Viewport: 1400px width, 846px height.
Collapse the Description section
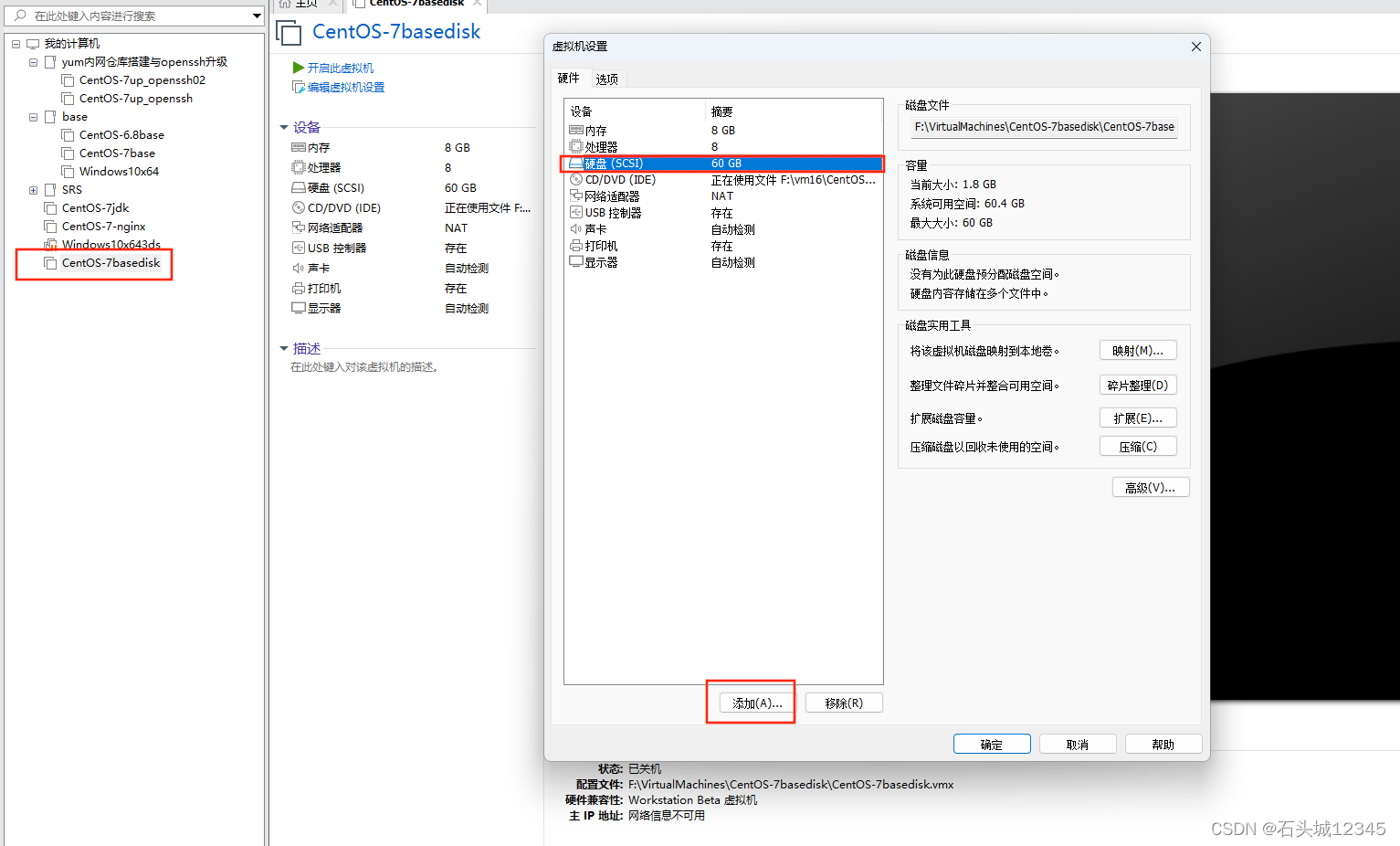284,348
